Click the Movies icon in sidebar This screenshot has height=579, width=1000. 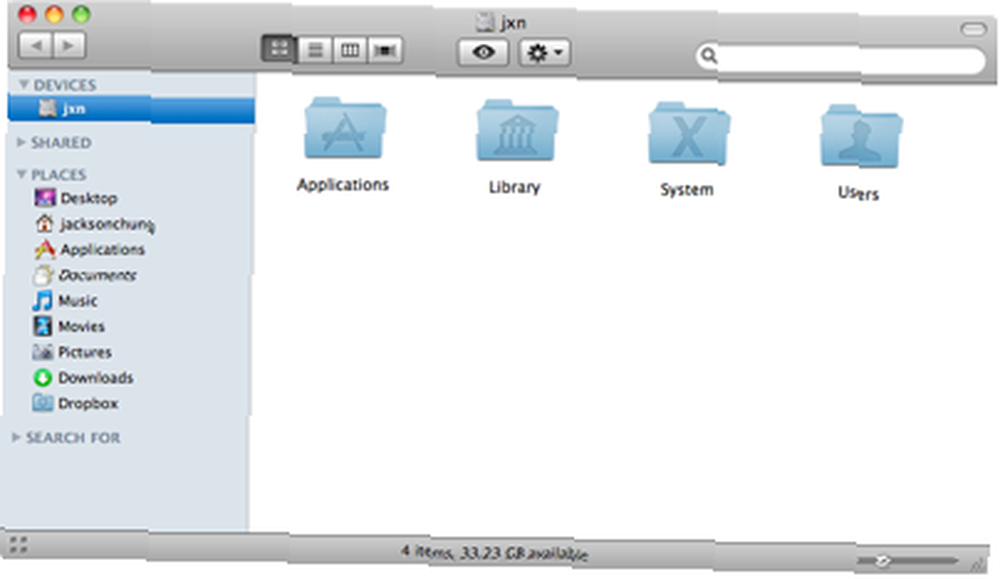click(x=42, y=326)
